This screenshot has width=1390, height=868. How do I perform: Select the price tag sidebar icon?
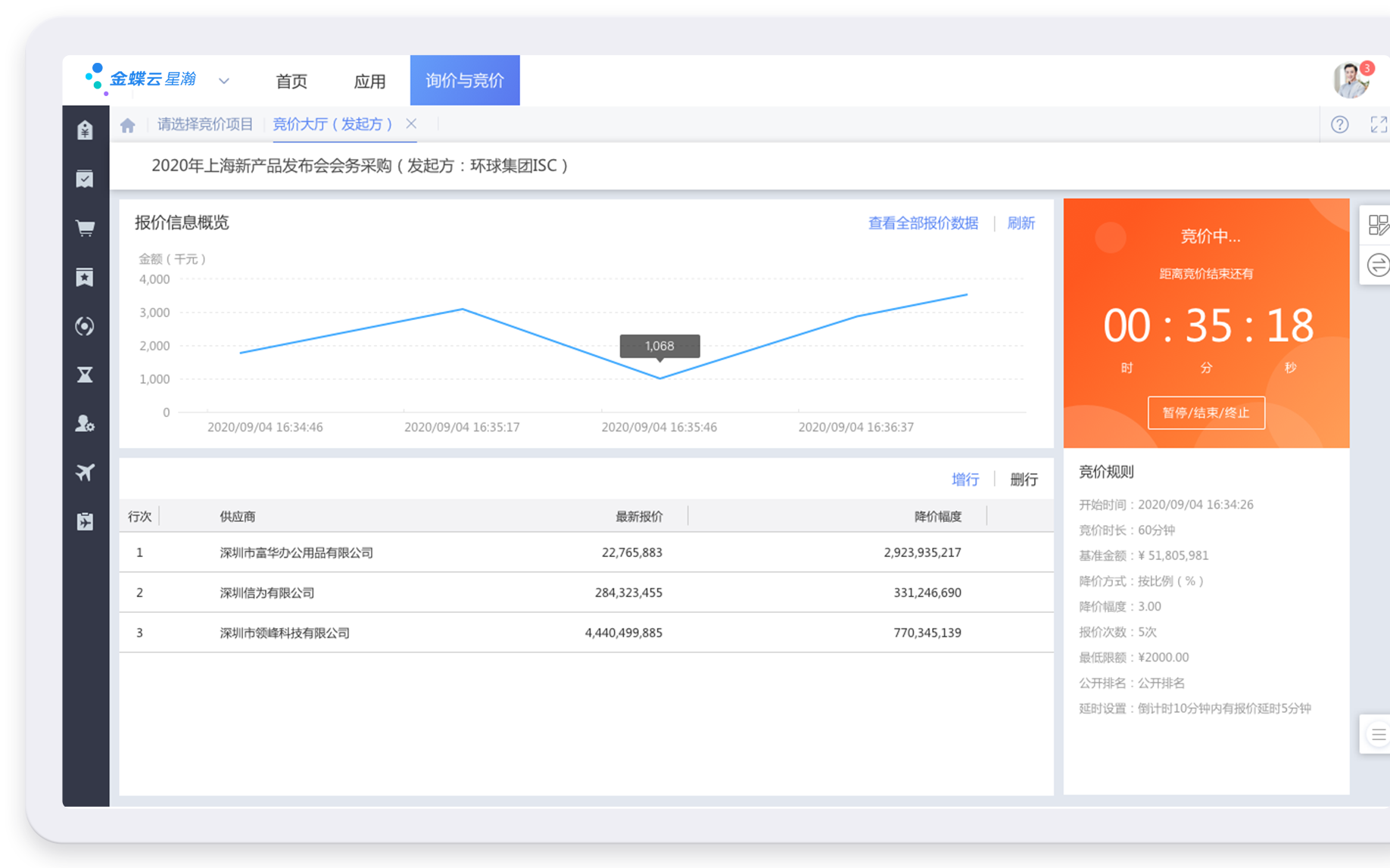pos(85,129)
